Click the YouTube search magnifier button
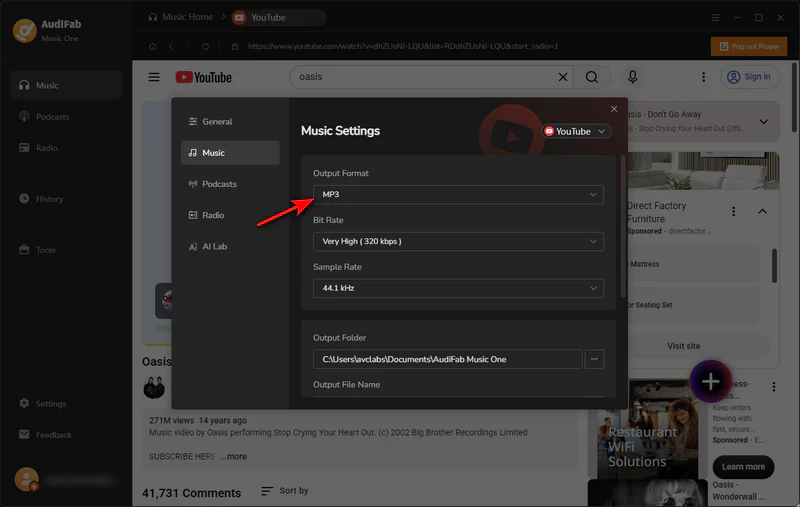Screen dimensions: 800x507 (x=592, y=77)
